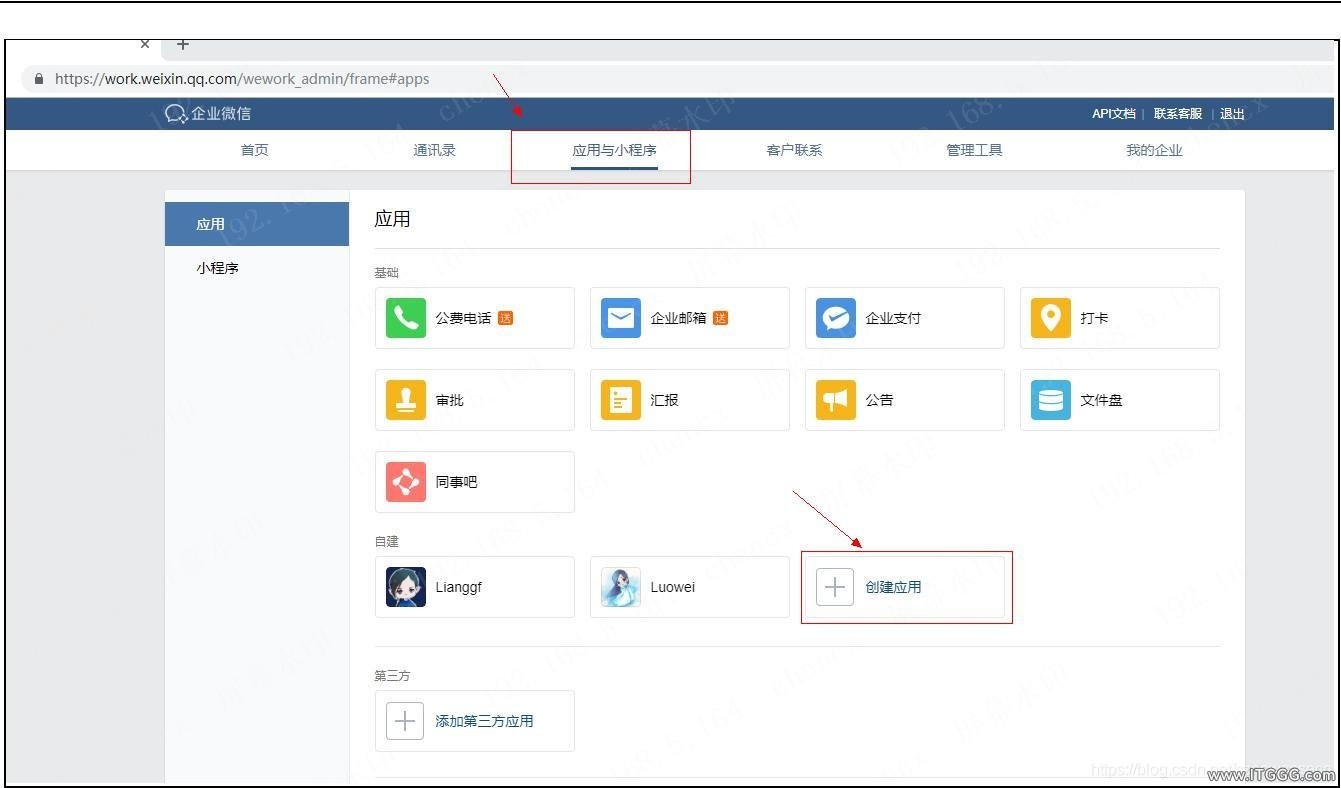Click the 基础 section label

386,273
